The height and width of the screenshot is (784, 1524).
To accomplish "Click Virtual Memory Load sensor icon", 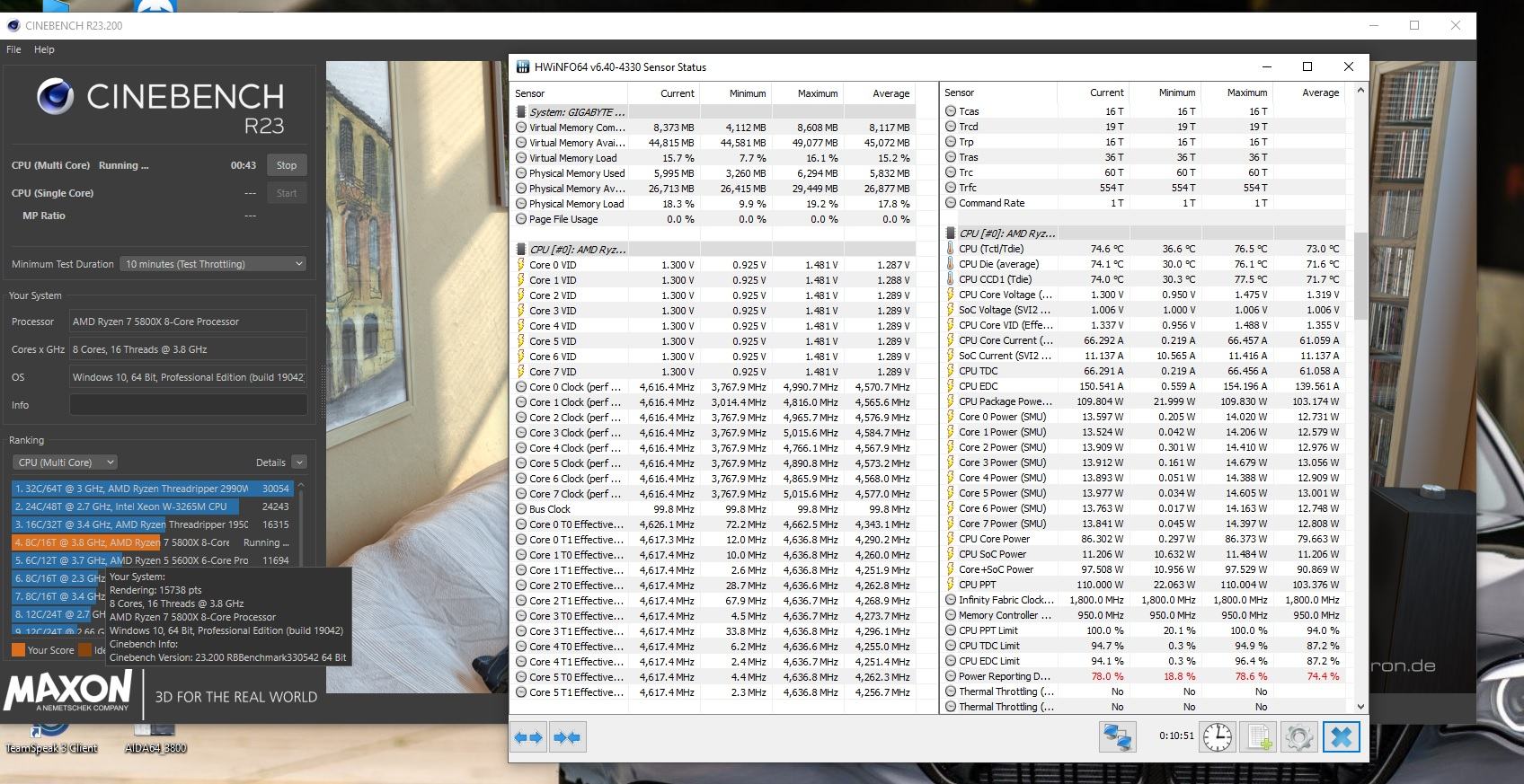I will point(521,158).
